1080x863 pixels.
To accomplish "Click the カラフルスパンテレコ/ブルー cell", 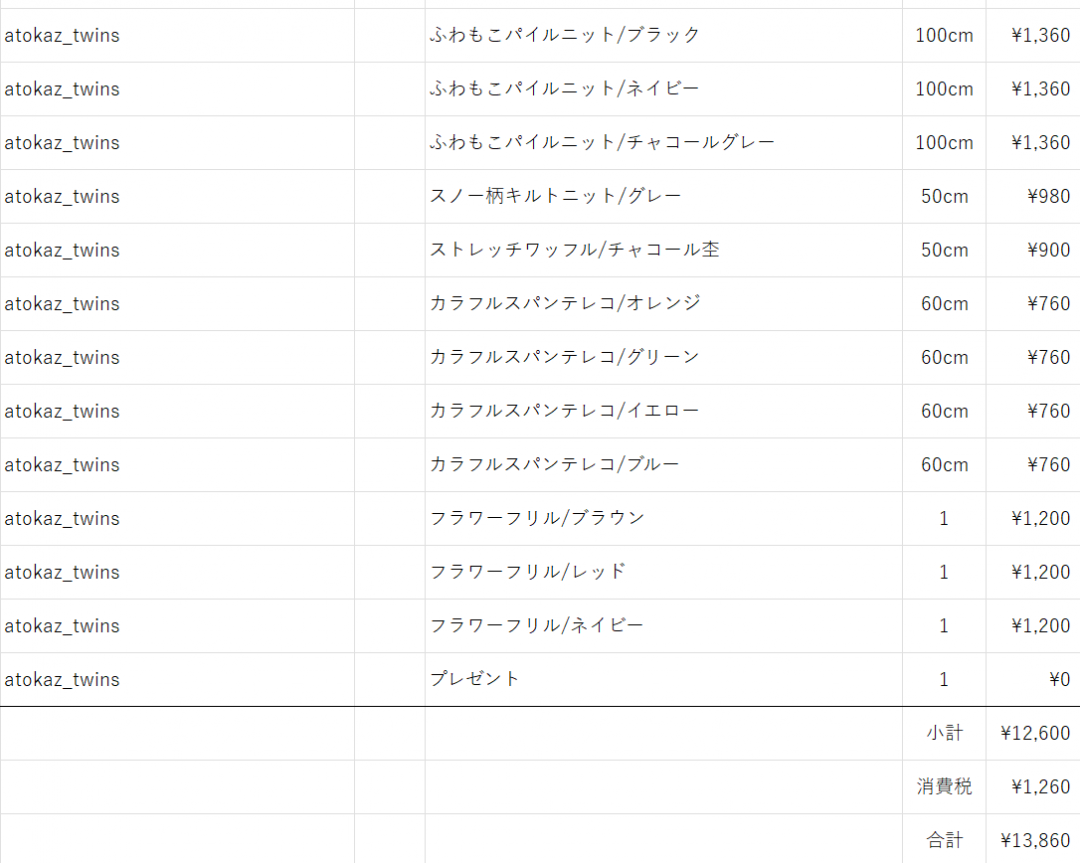I will tap(554, 465).
